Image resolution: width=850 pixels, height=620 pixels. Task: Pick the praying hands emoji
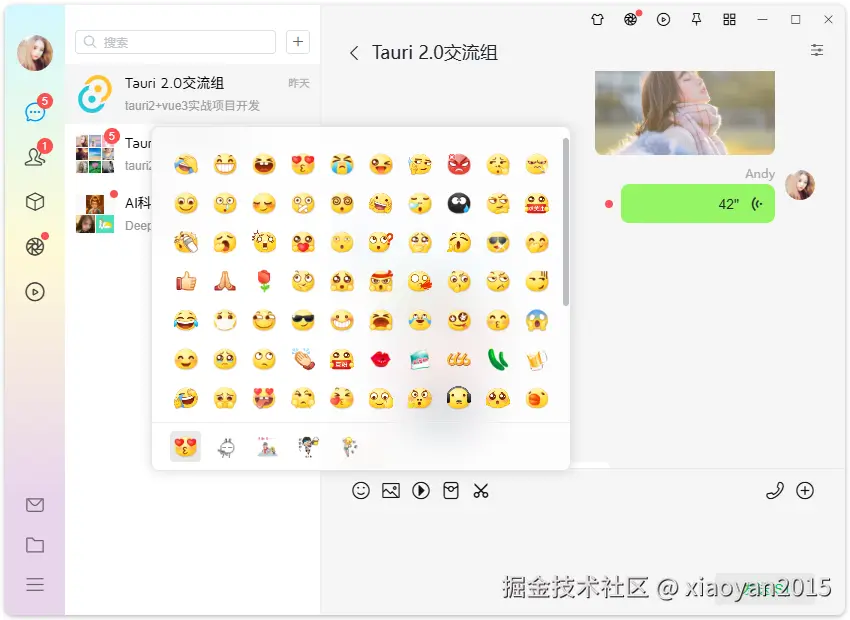225,281
